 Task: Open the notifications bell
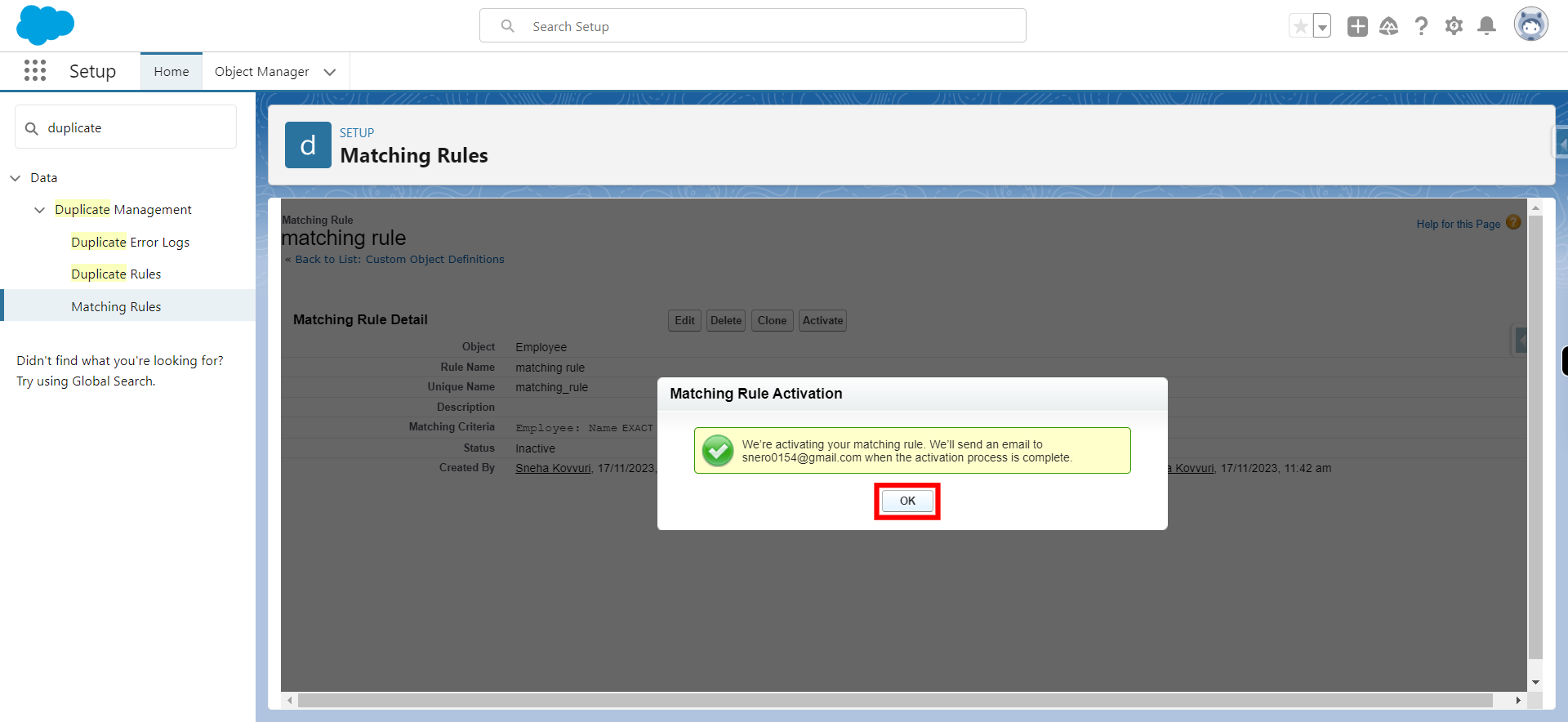[x=1487, y=26]
